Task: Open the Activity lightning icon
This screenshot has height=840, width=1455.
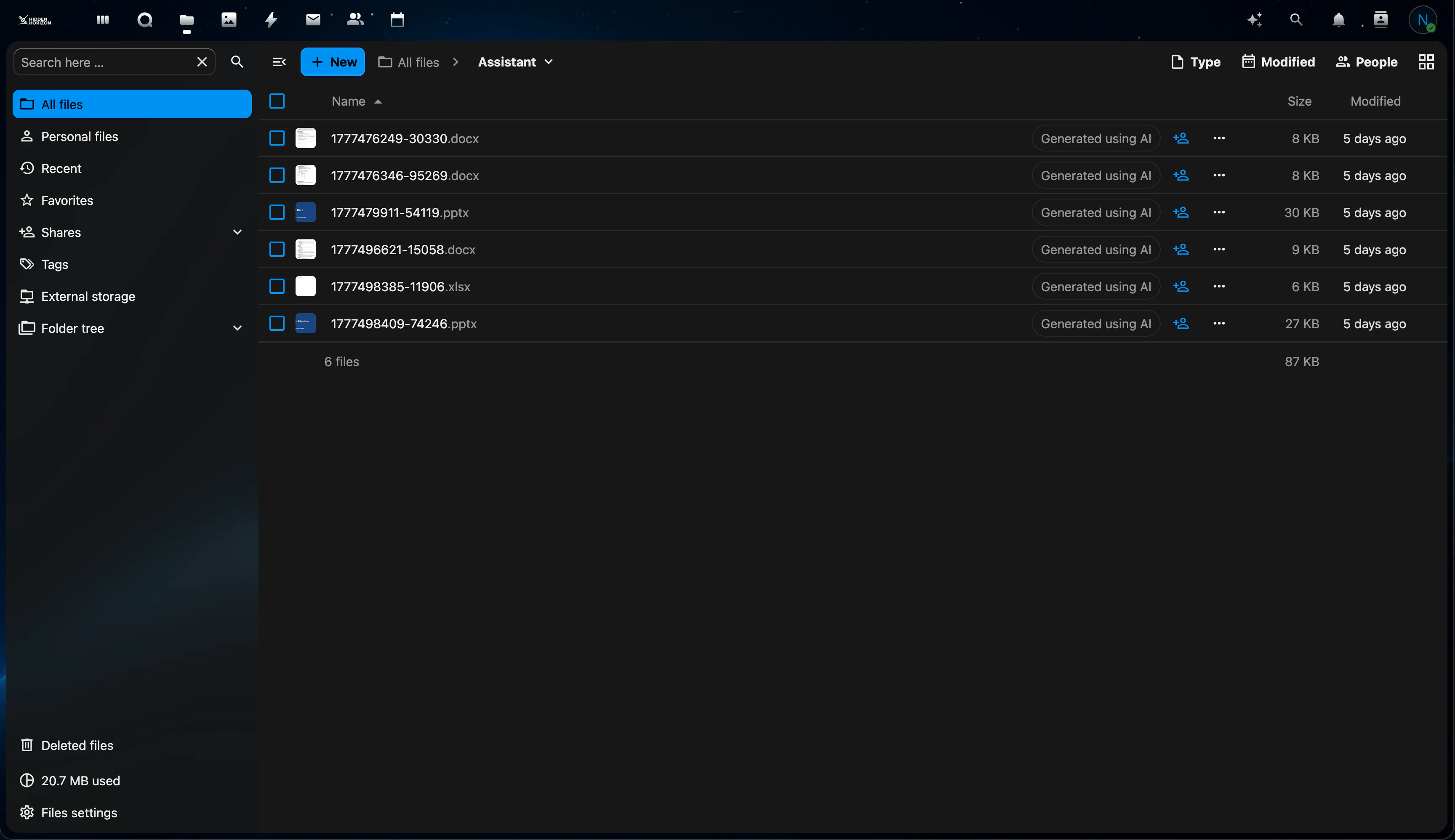Action: [271, 20]
